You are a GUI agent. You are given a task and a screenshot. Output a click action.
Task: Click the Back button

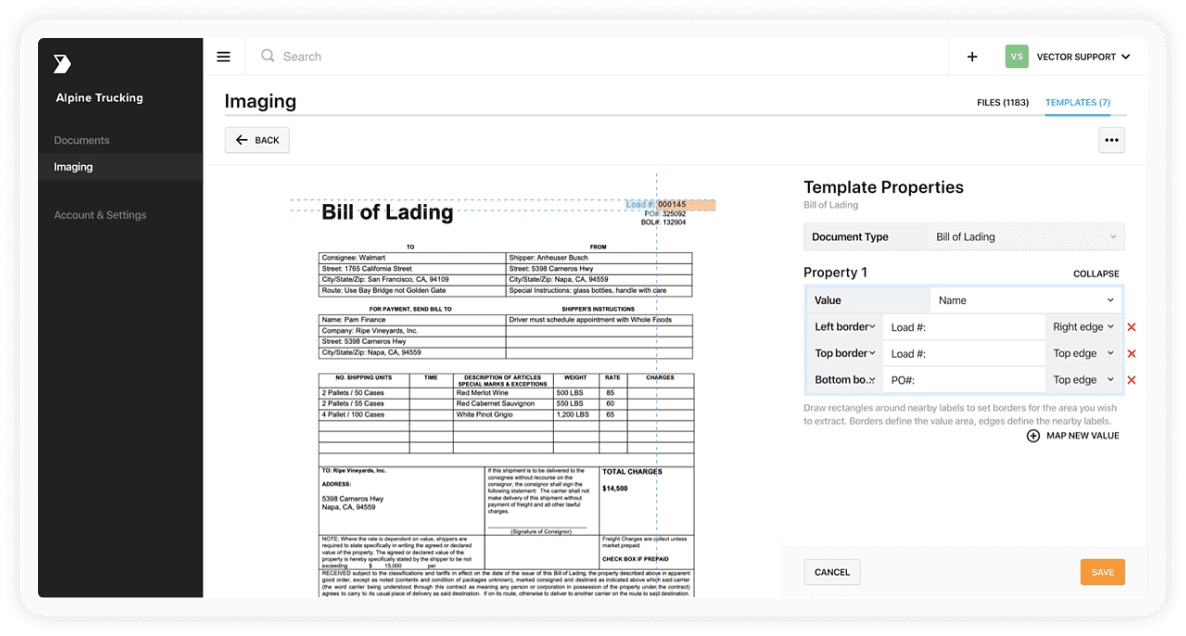tap(257, 140)
